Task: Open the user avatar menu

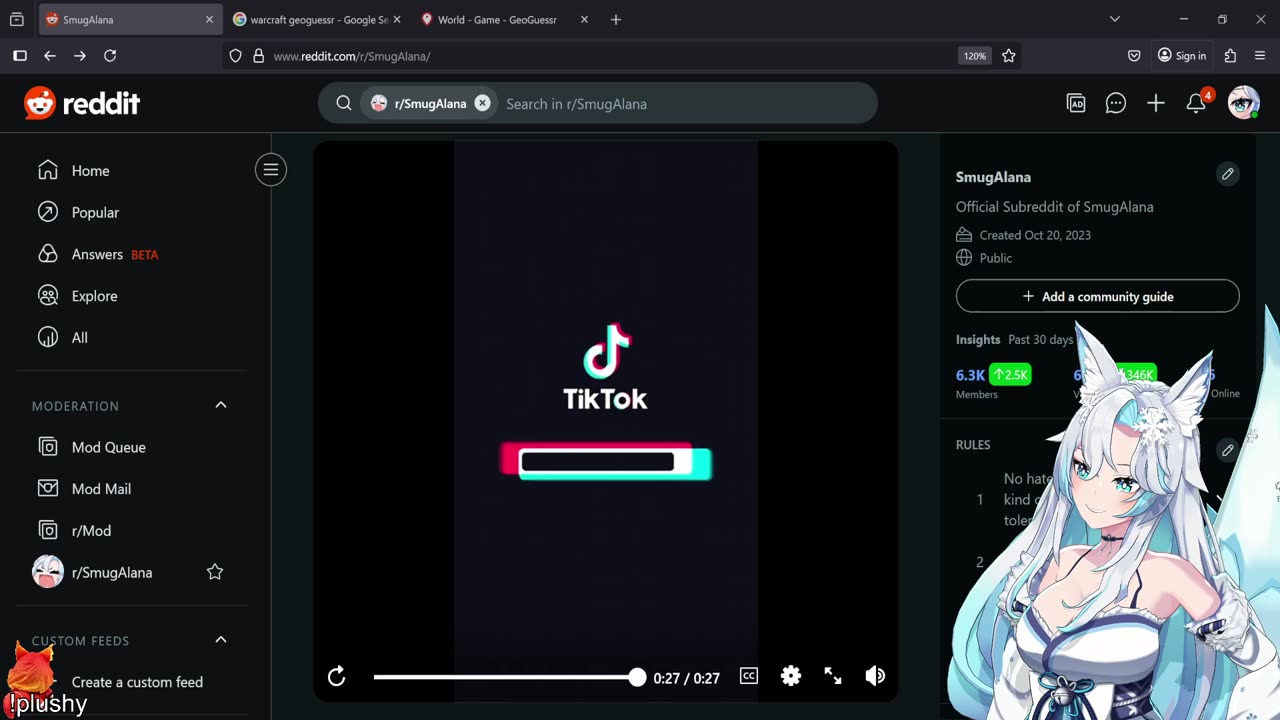Action: [1243, 103]
